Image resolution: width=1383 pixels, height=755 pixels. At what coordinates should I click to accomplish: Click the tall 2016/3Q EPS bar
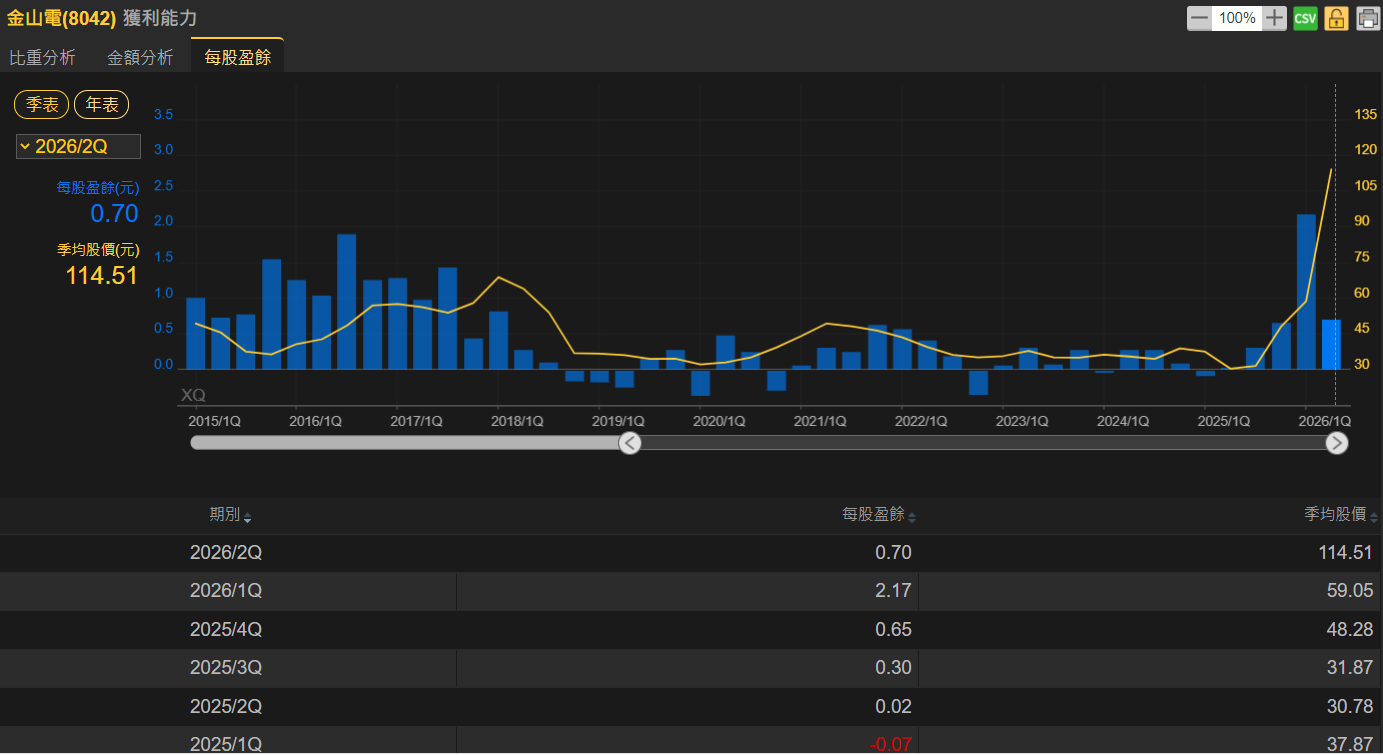(x=346, y=302)
